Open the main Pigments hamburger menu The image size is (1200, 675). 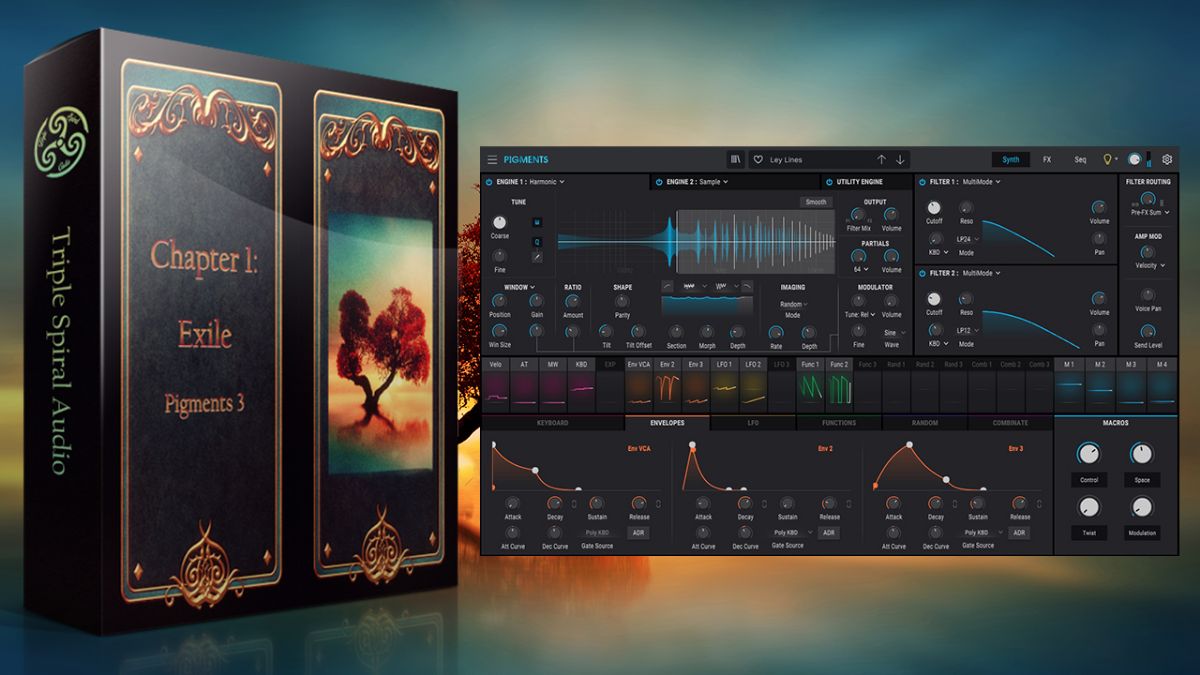click(x=491, y=159)
